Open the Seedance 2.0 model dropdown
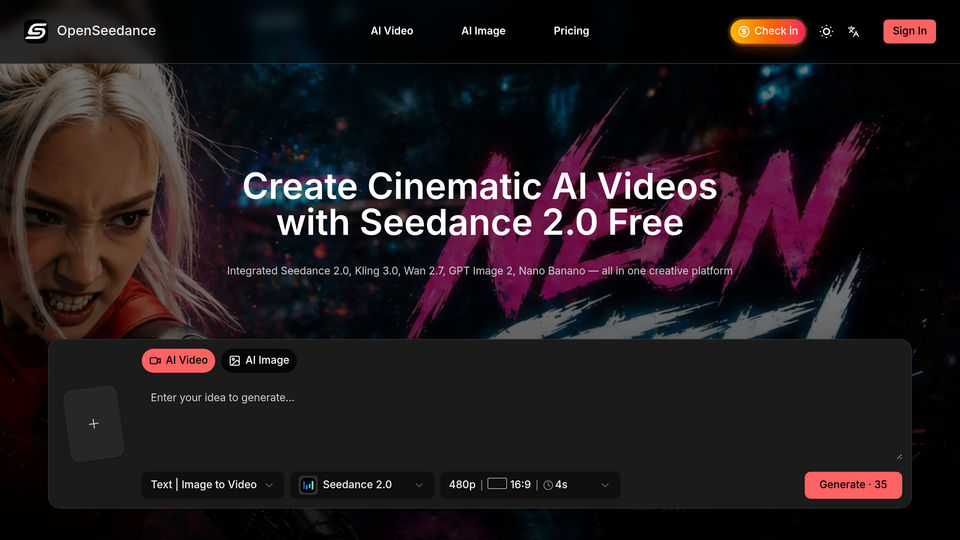 (362, 485)
